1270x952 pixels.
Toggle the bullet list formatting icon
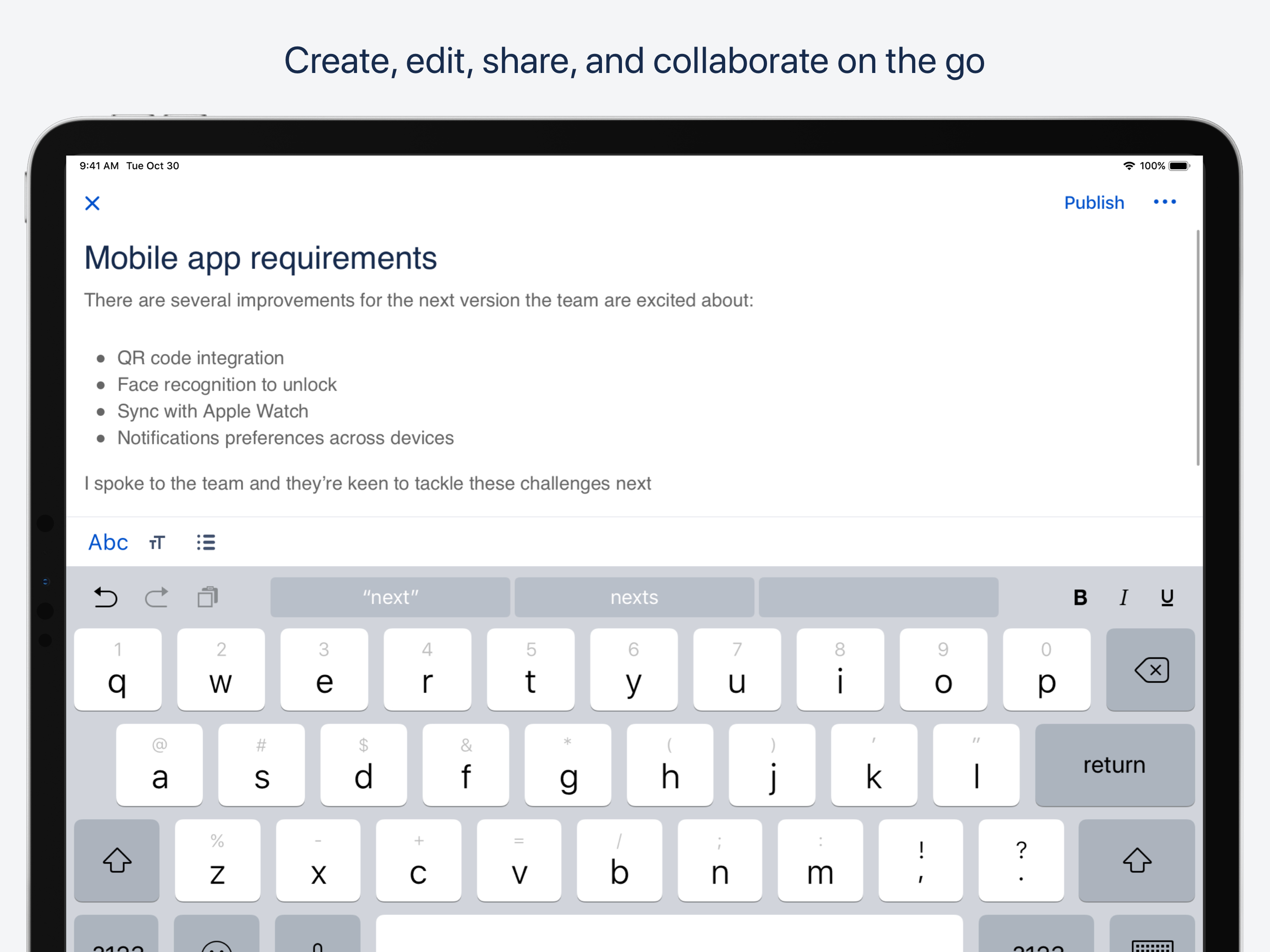[205, 542]
